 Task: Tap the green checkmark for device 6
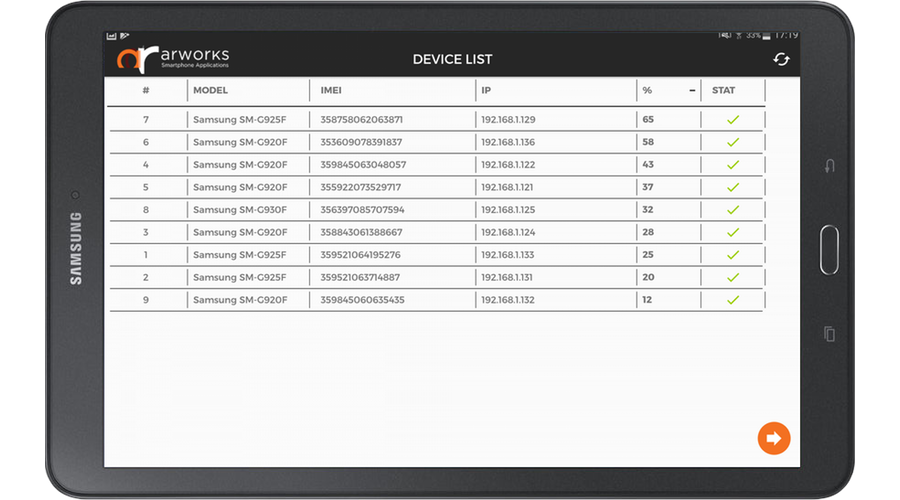click(x=733, y=142)
